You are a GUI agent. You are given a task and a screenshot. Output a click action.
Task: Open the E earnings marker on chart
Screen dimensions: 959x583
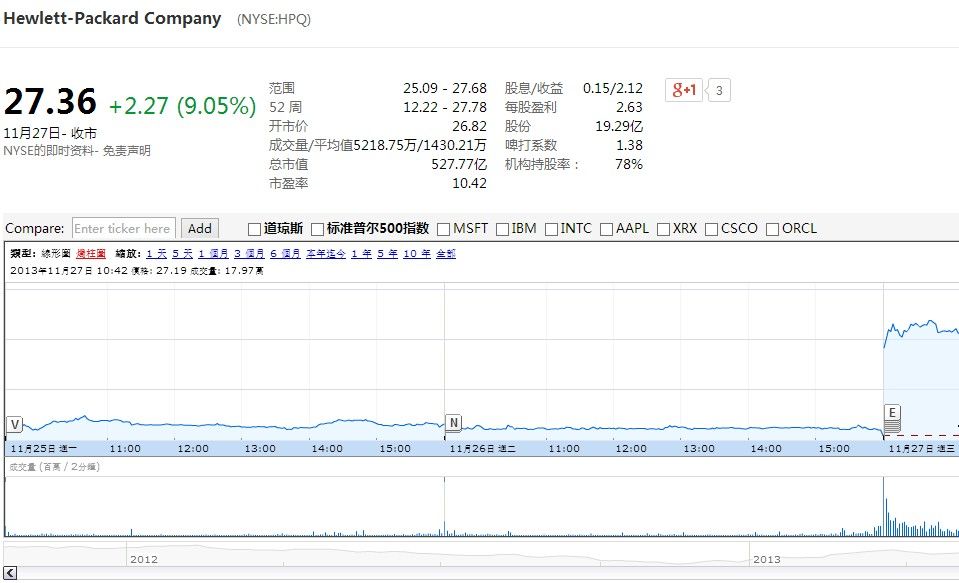892,412
